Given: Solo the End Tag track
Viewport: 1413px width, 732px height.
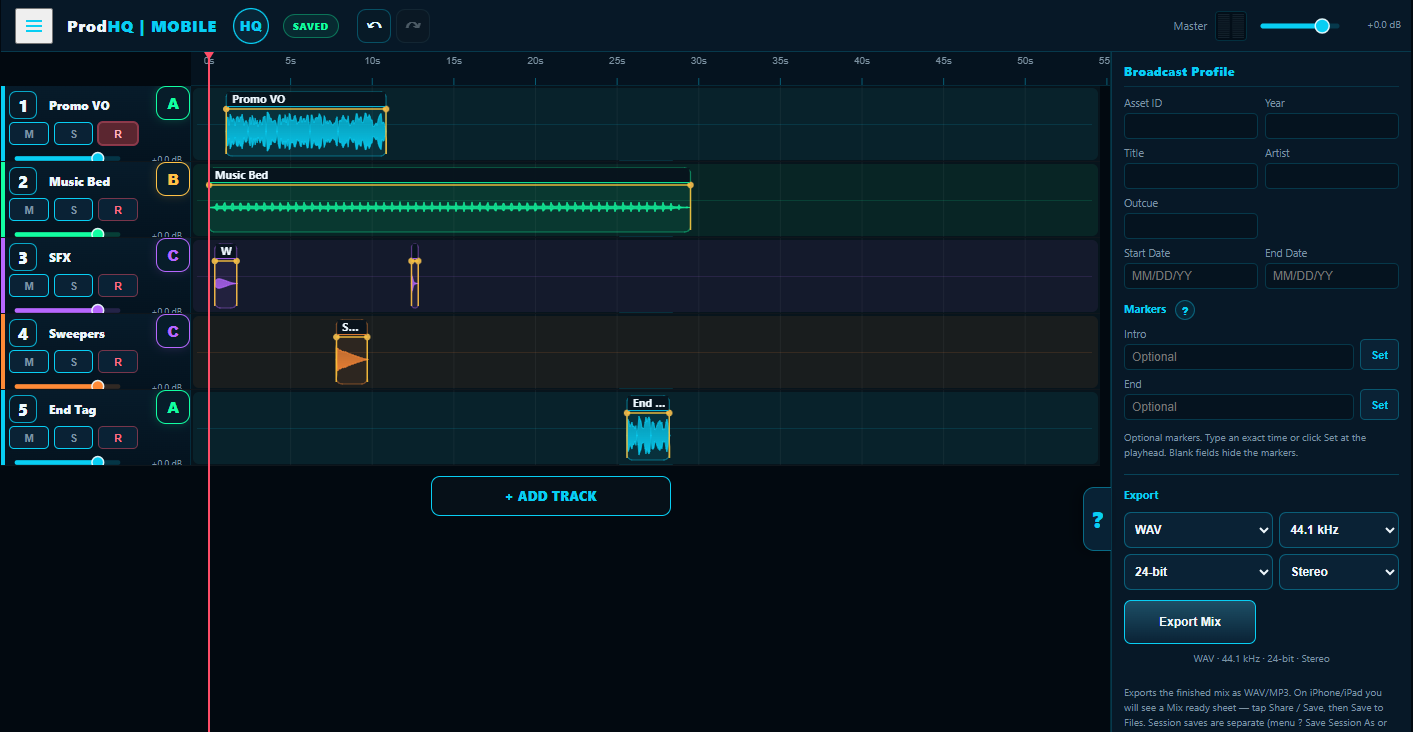Looking at the screenshot, I should pyautogui.click(x=73, y=438).
